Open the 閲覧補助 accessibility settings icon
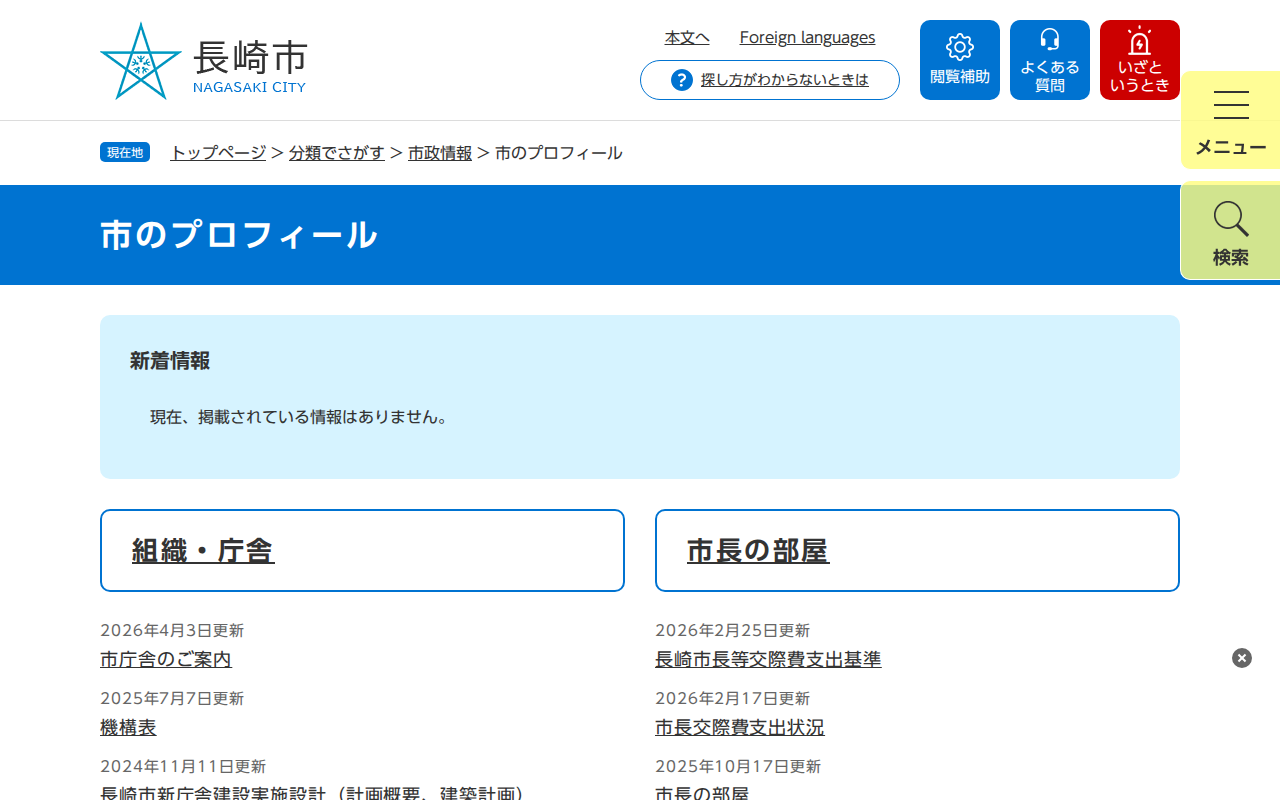 tap(959, 59)
